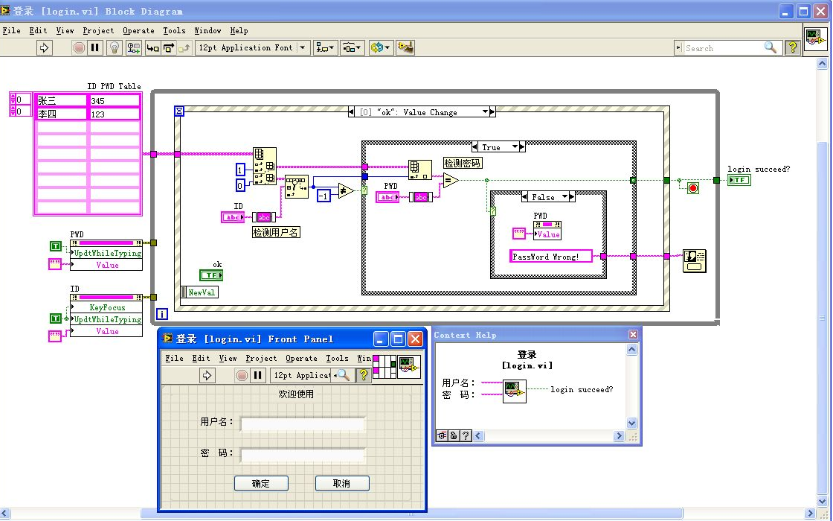Image resolution: width=833 pixels, height=521 pixels.
Task: Click the PassWord Wrong! string constant
Action: click(550, 257)
